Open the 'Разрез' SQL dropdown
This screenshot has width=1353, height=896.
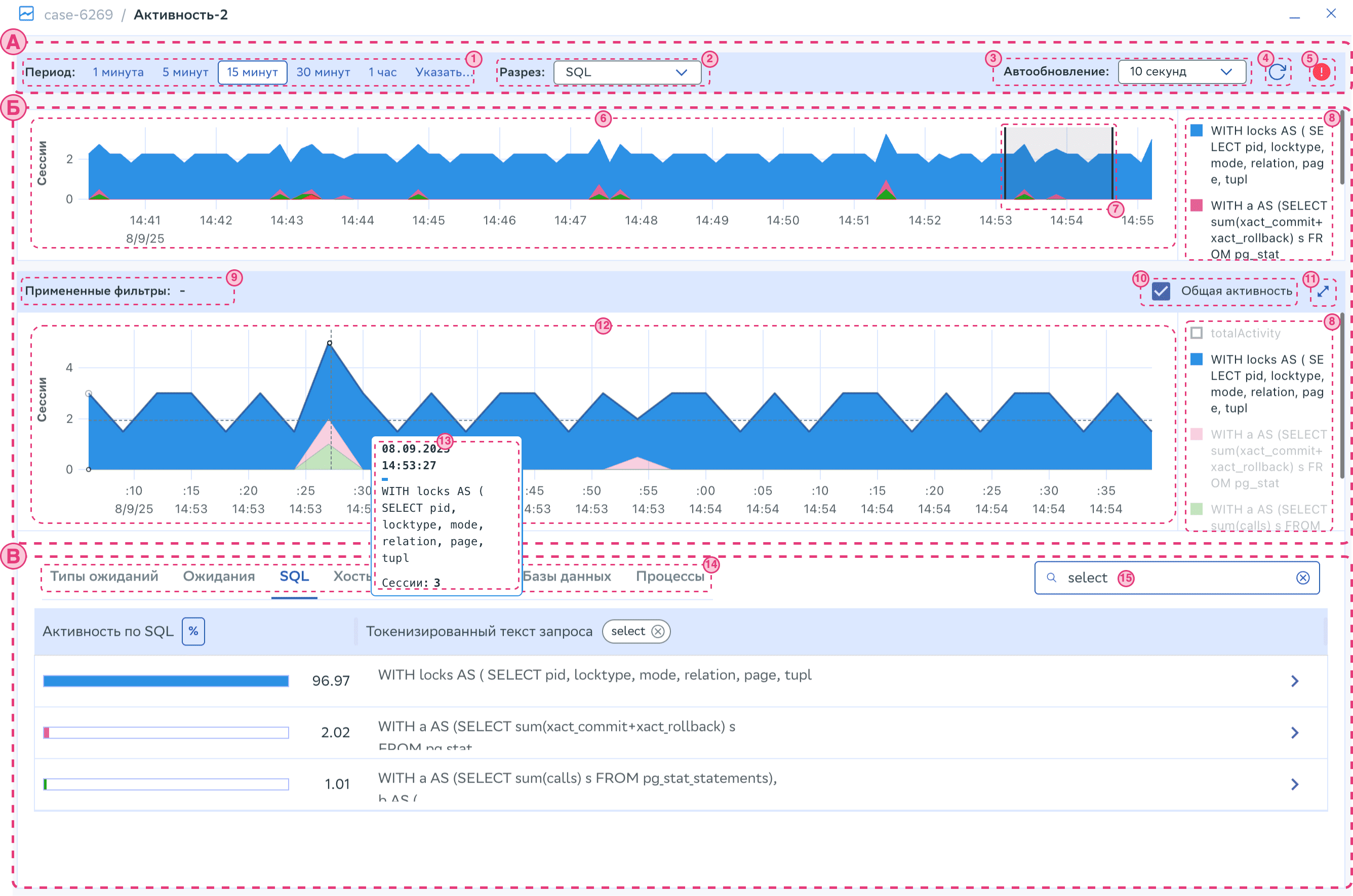627,72
